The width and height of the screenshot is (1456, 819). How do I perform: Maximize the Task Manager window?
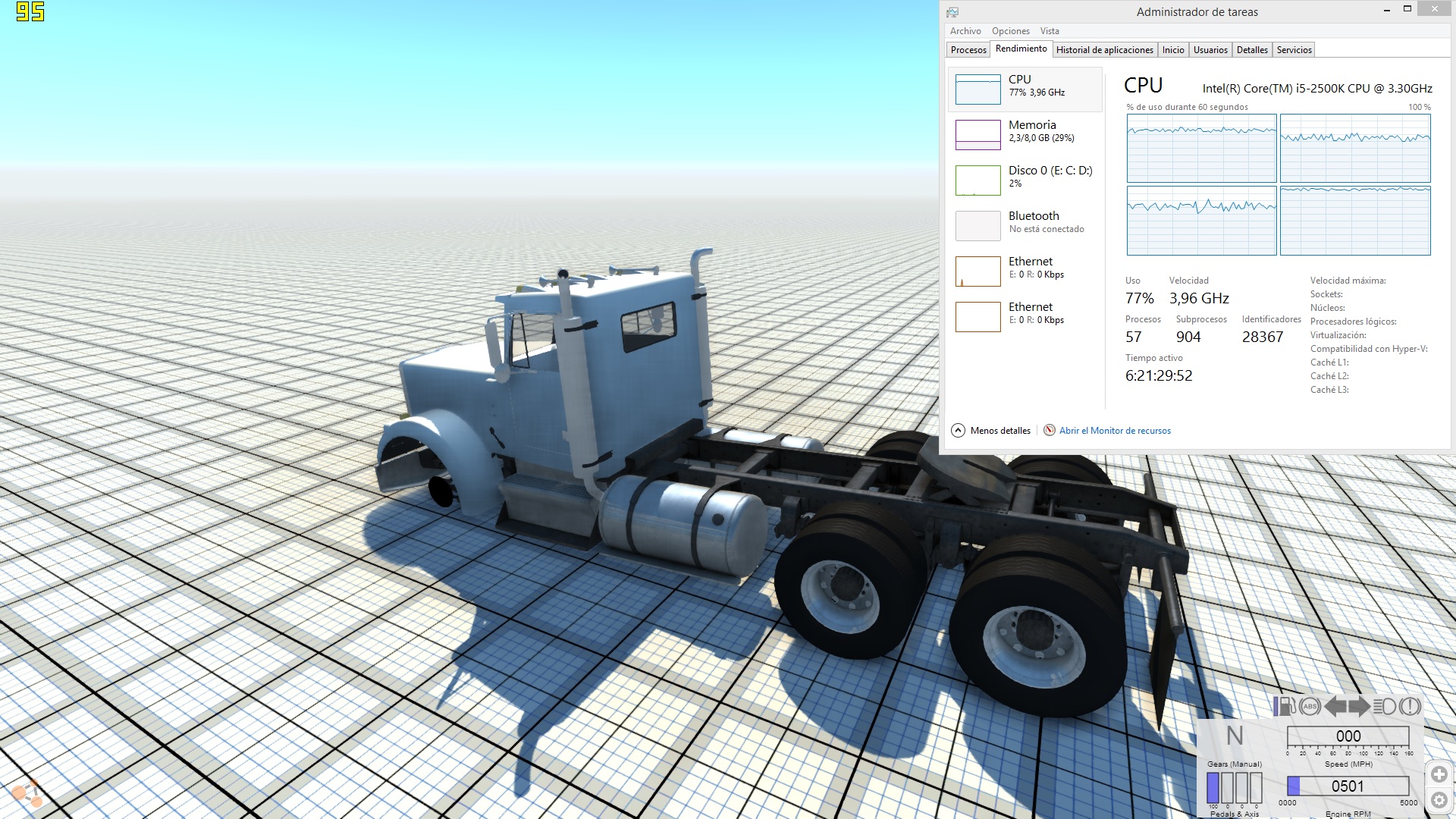[x=1407, y=9]
